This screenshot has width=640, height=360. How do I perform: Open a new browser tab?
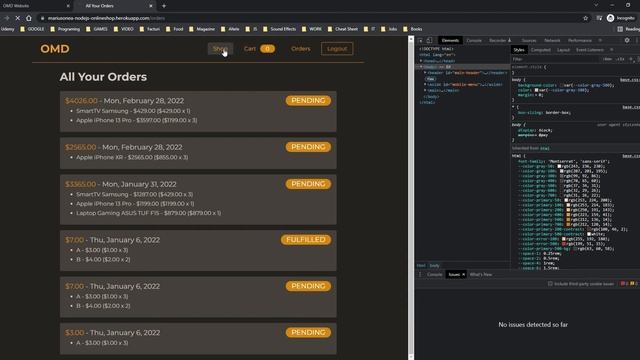164,6
